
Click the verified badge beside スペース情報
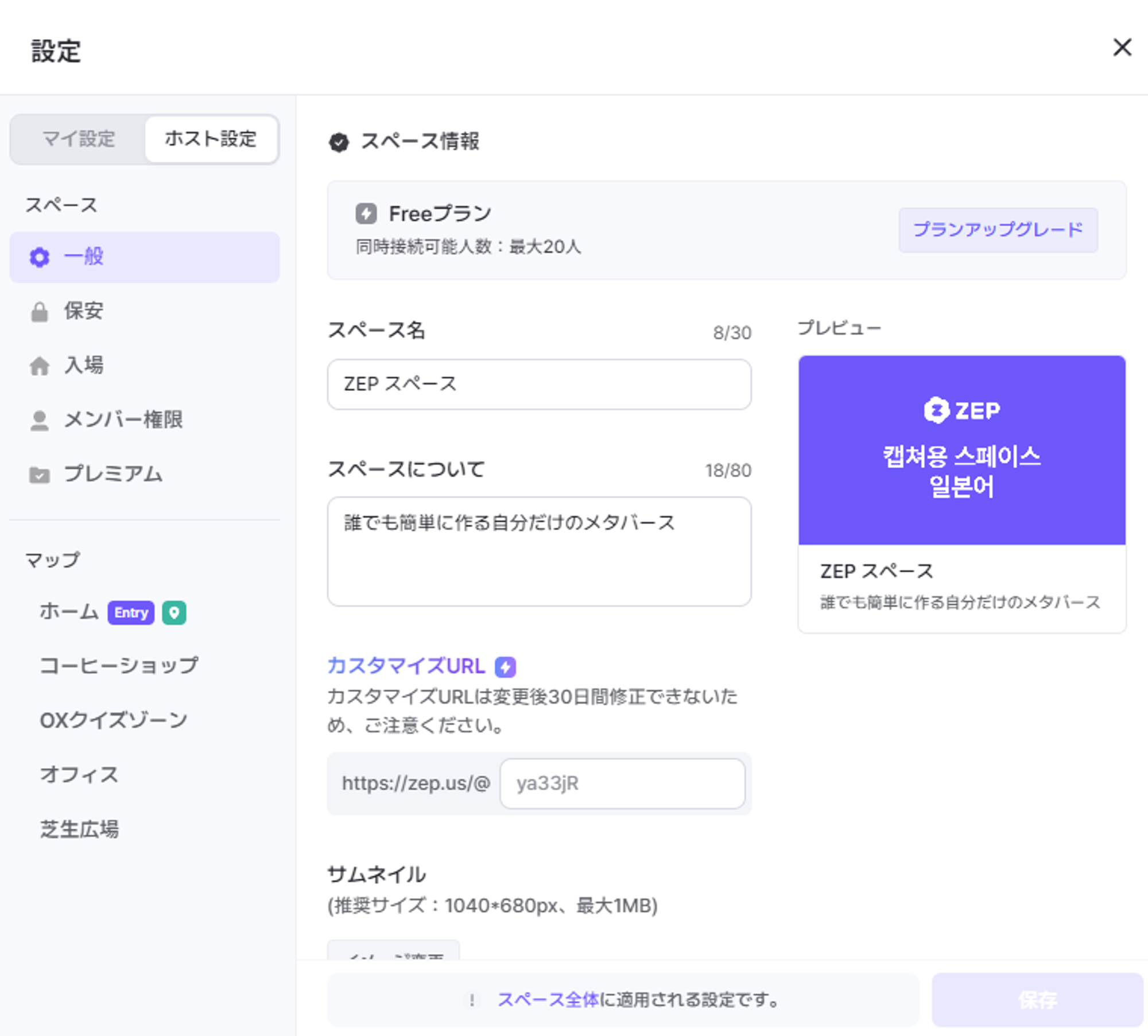339,142
